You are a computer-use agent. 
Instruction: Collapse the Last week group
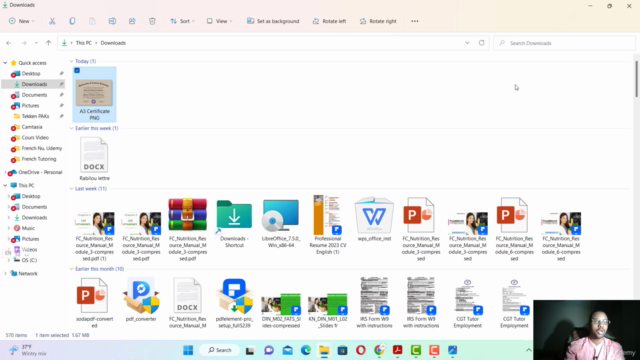click(71, 189)
